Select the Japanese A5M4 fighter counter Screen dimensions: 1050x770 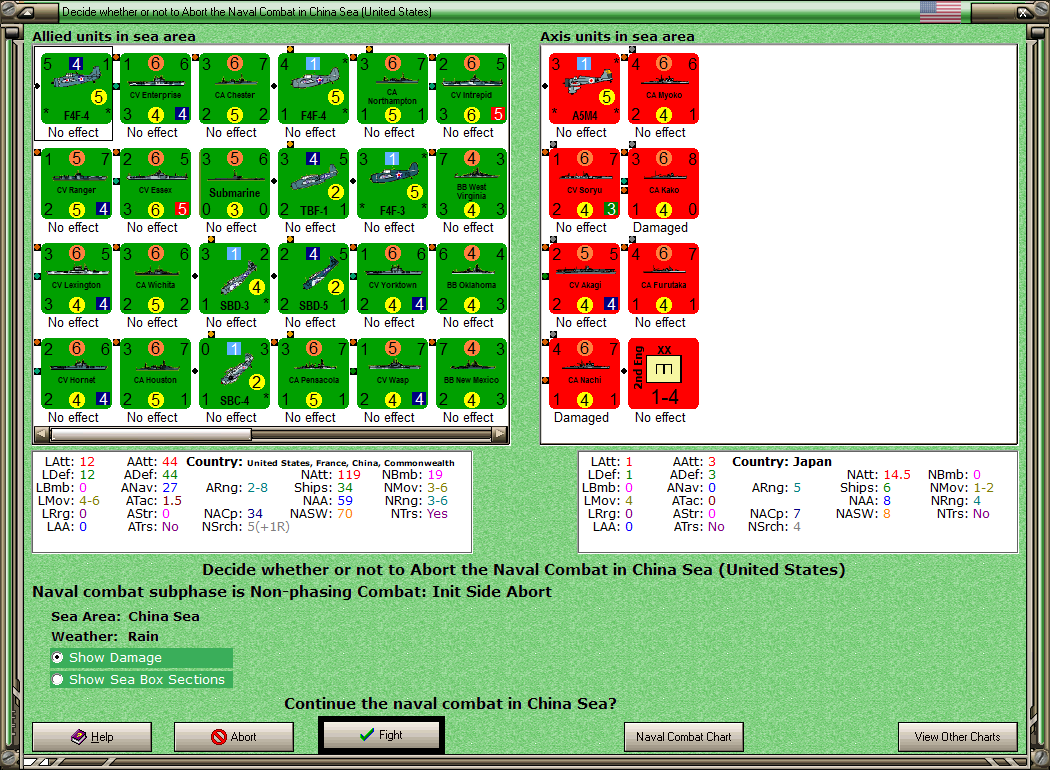(584, 89)
